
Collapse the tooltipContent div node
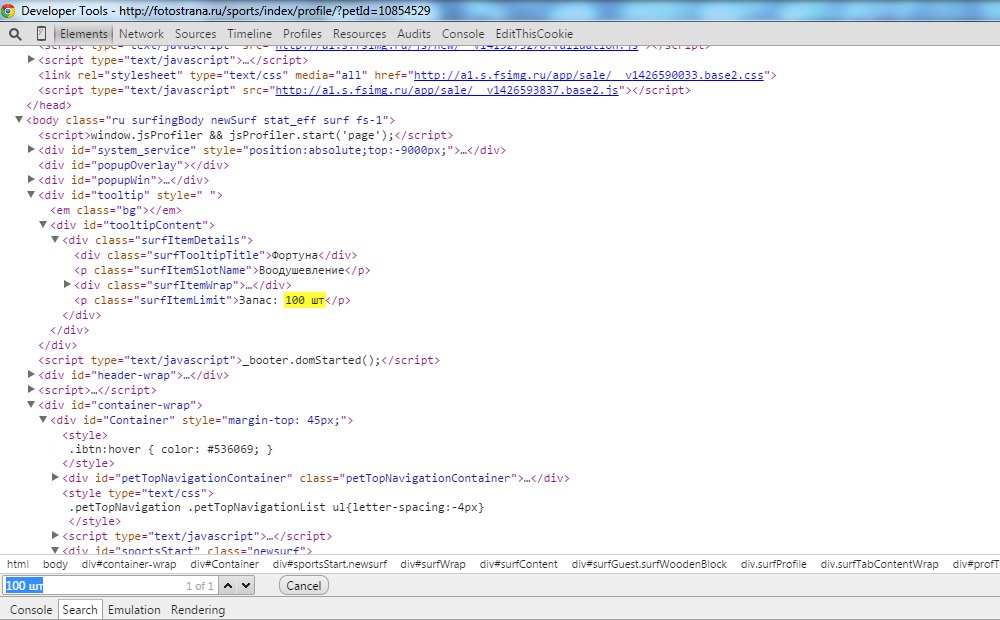[x=43, y=225]
